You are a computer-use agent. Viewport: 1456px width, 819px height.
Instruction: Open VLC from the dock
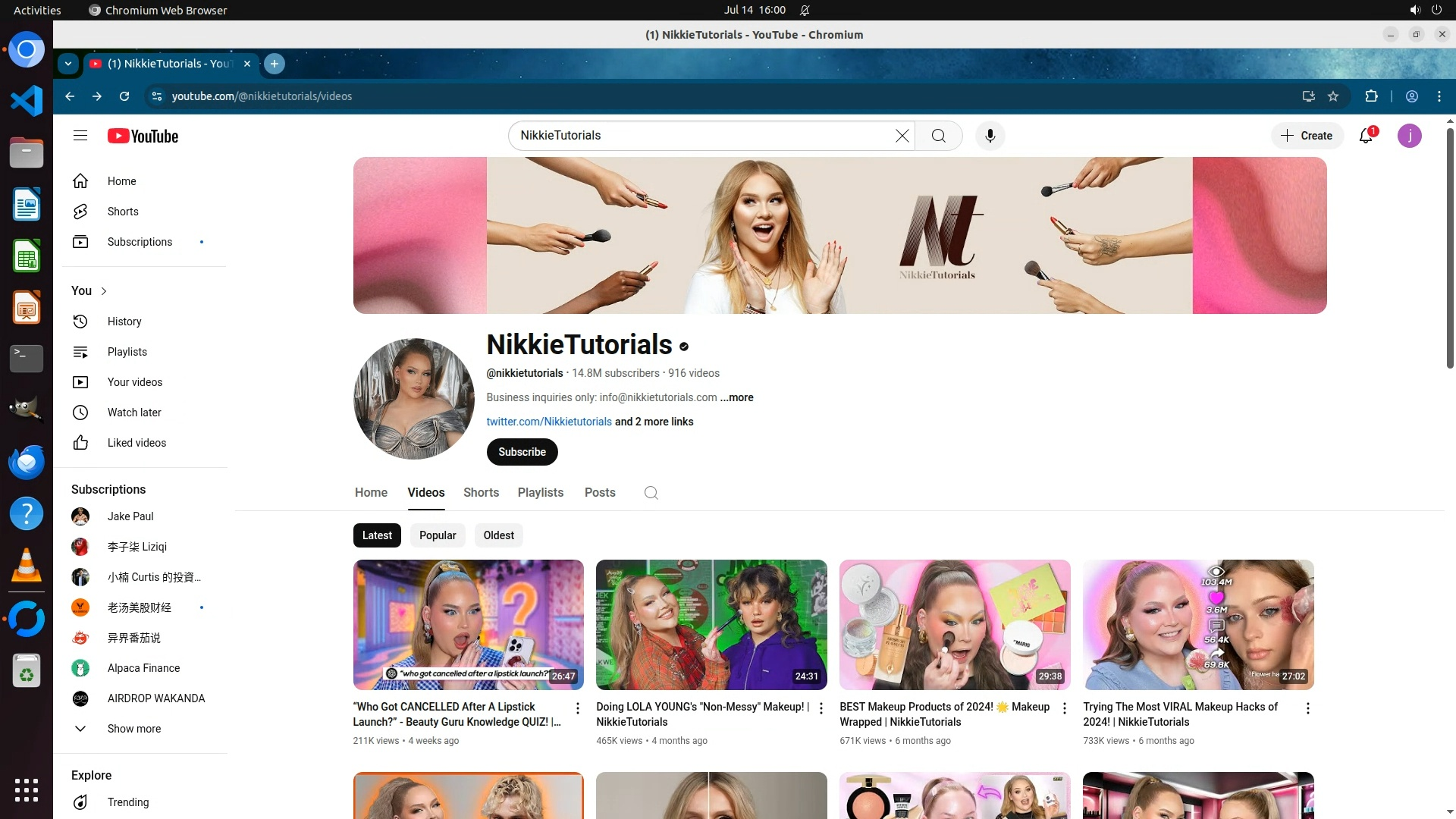point(27,566)
